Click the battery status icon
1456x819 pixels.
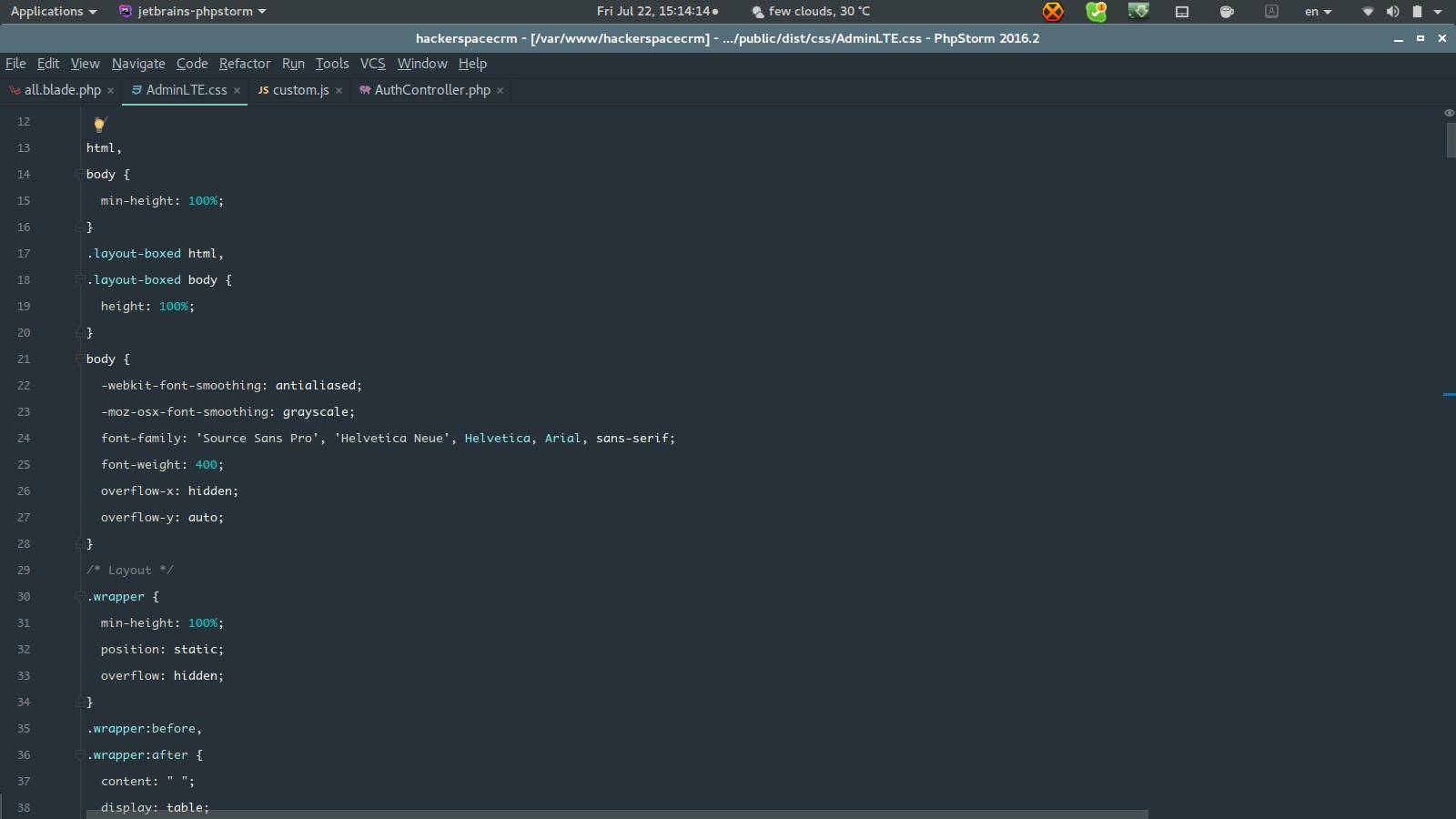pos(1417,12)
